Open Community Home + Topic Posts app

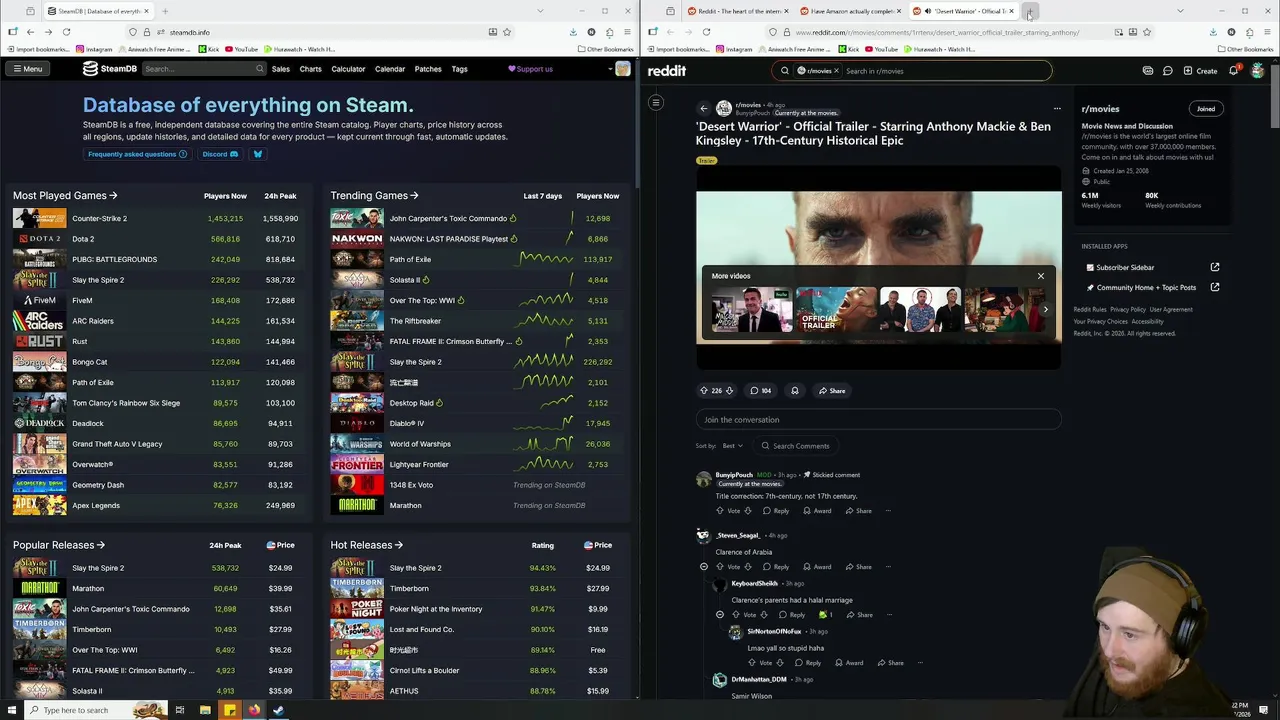(x=1152, y=287)
